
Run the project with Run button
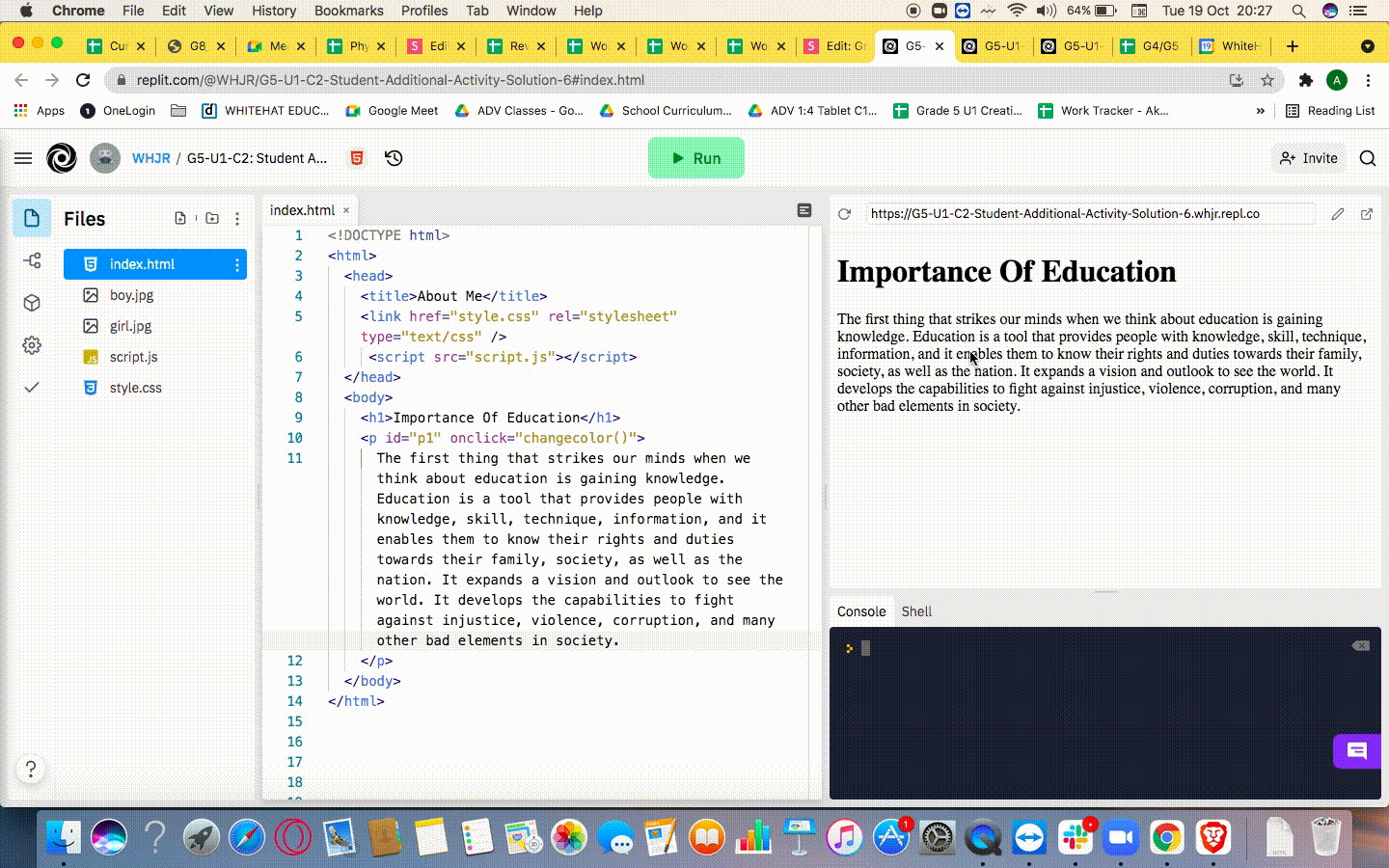tap(696, 158)
